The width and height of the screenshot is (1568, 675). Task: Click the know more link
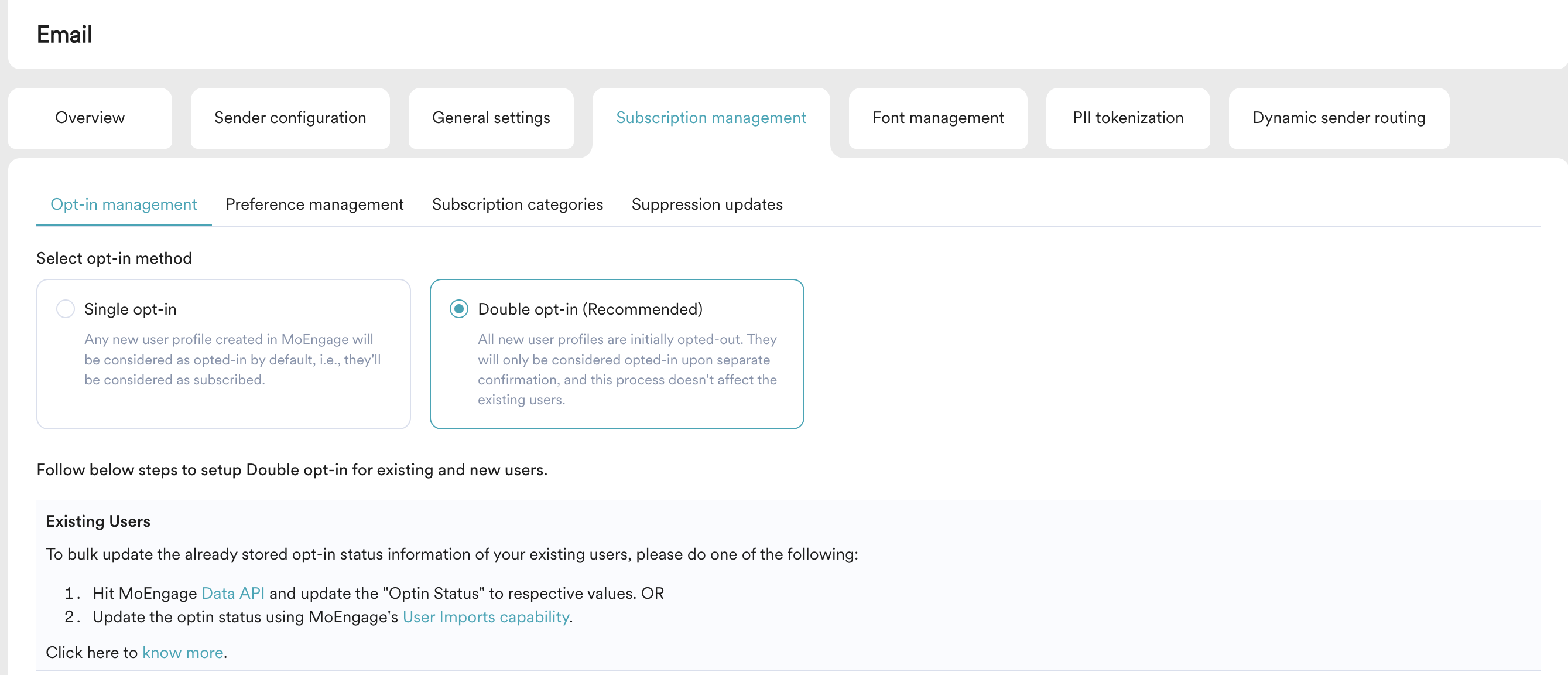click(x=183, y=652)
